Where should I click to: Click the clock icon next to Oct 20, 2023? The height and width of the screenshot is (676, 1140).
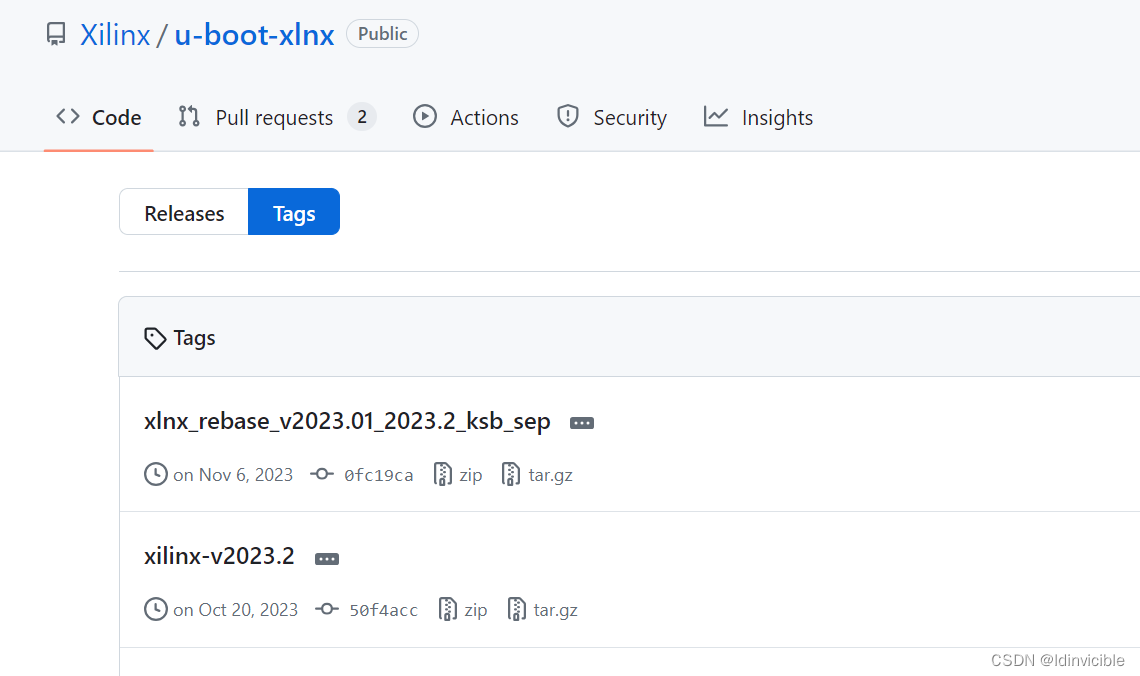coord(156,609)
